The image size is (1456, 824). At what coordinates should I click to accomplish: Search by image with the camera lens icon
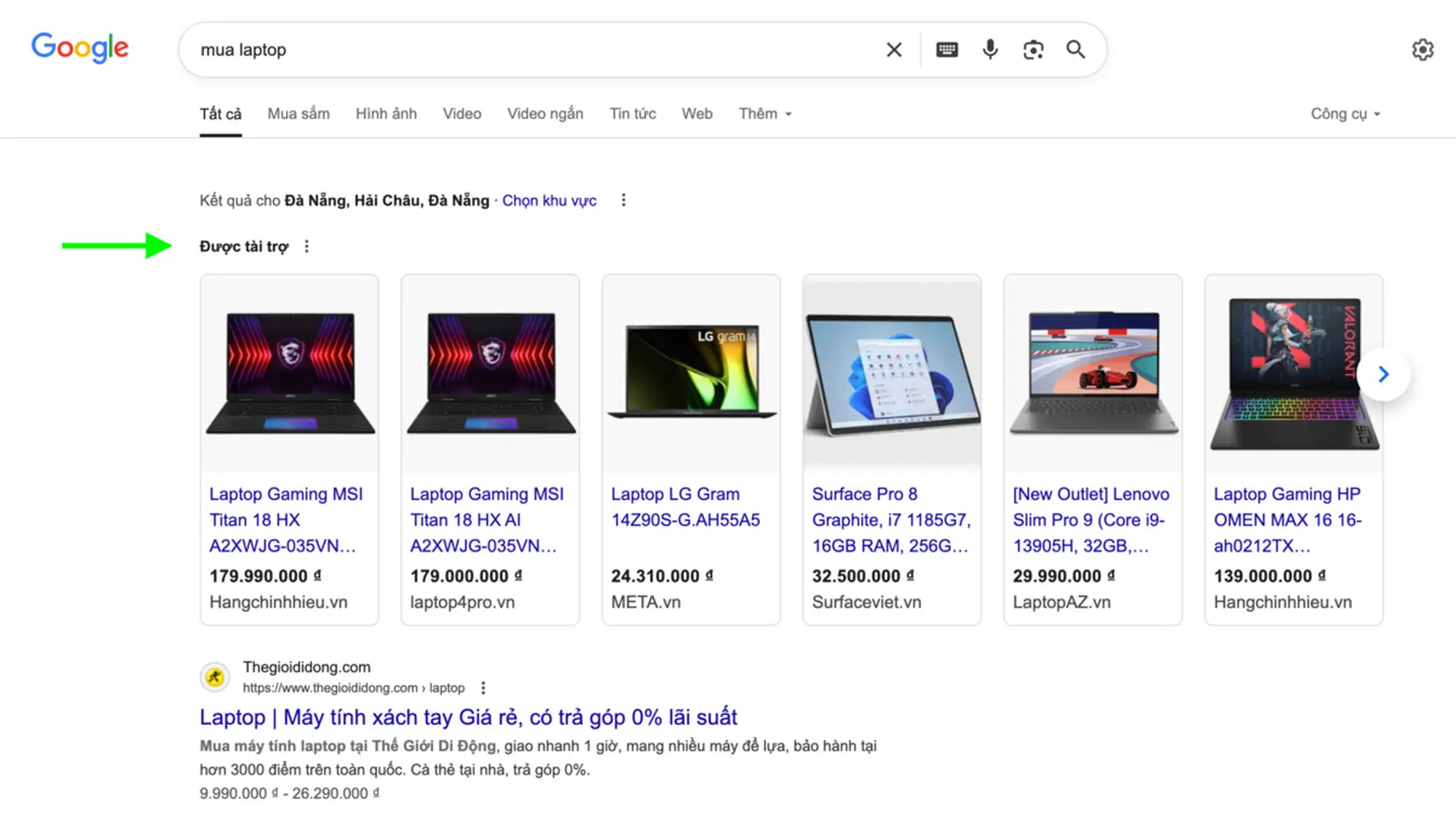click(x=1033, y=49)
